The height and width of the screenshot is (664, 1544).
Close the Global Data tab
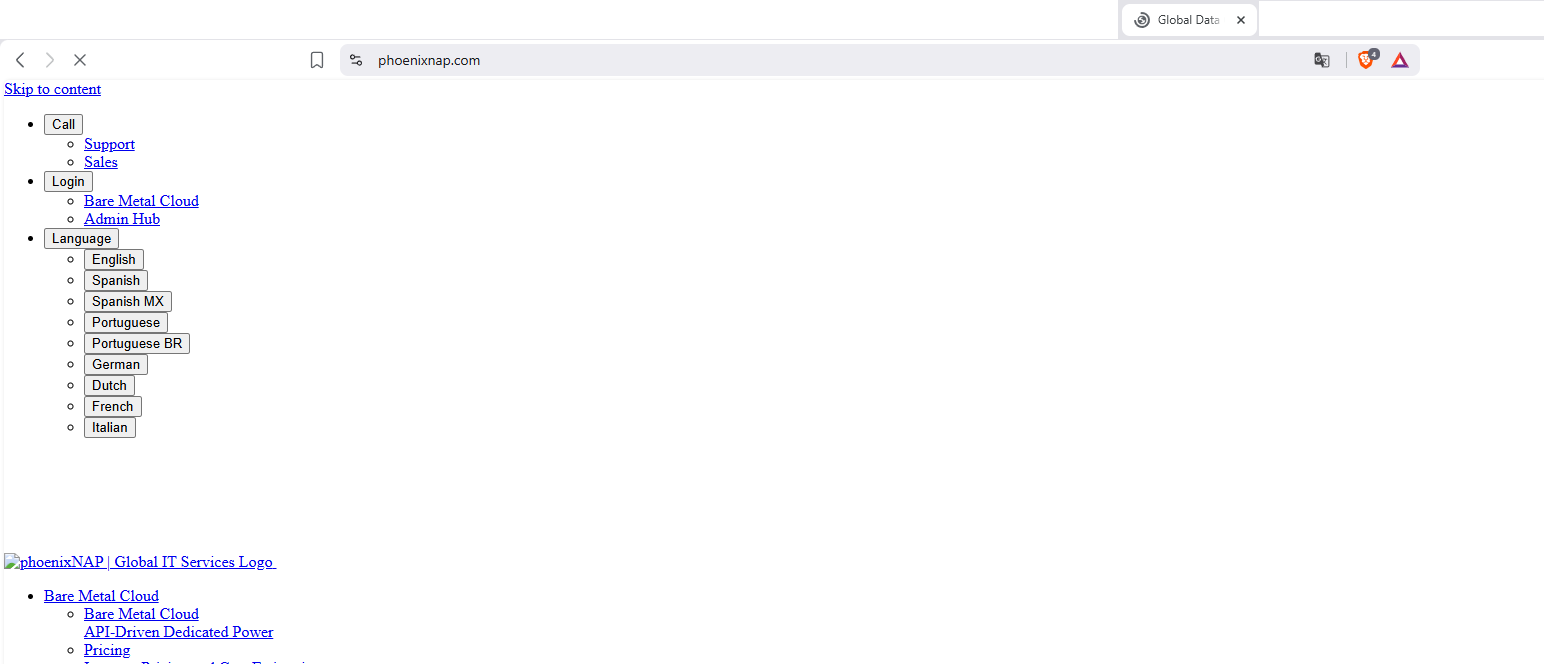tap(1241, 20)
